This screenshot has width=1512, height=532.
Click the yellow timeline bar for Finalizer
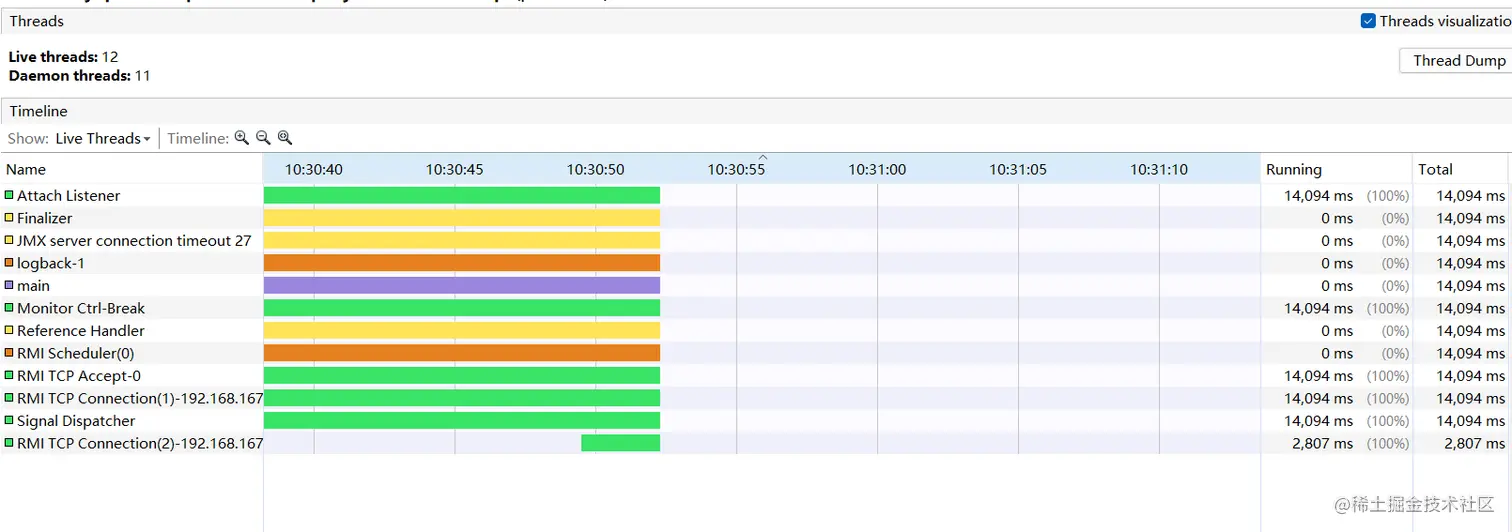click(x=462, y=218)
